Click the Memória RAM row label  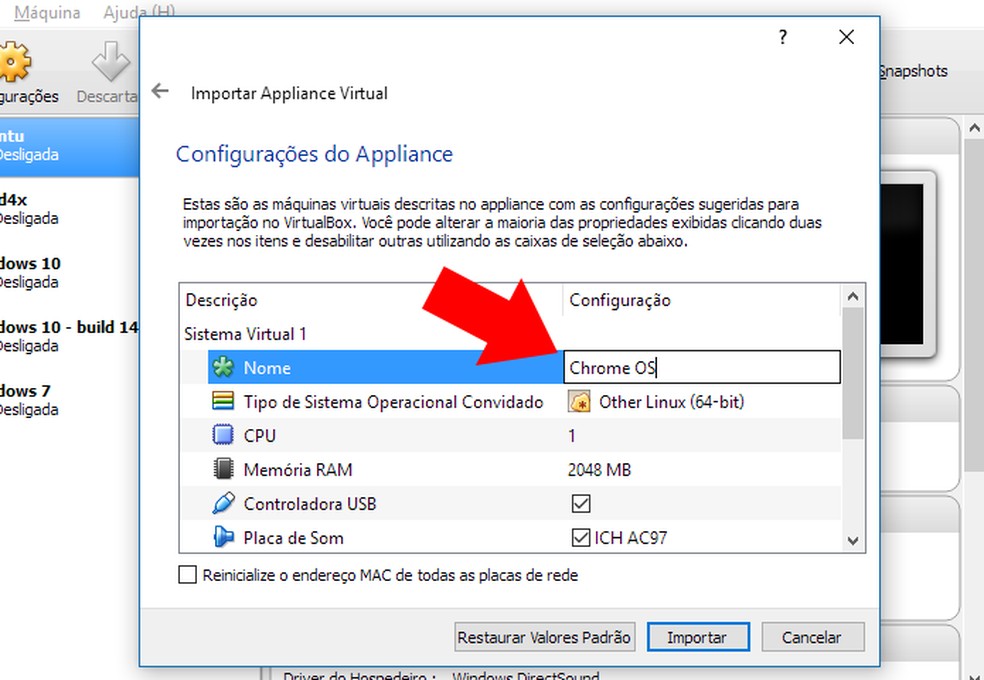298,469
